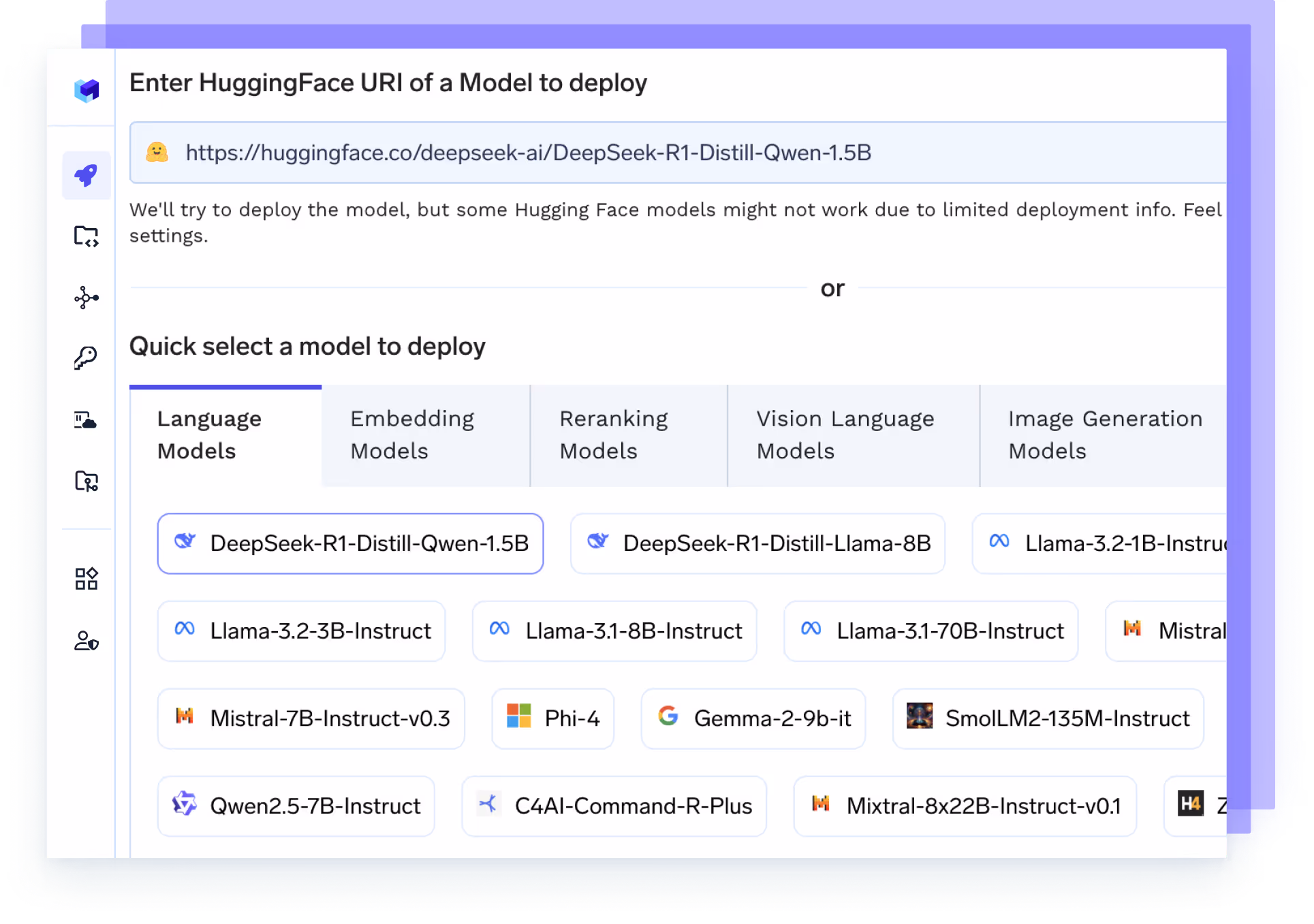Viewport: 1314px width, 924px height.
Task: Click the cloud server sidebar icon
Action: click(x=87, y=420)
